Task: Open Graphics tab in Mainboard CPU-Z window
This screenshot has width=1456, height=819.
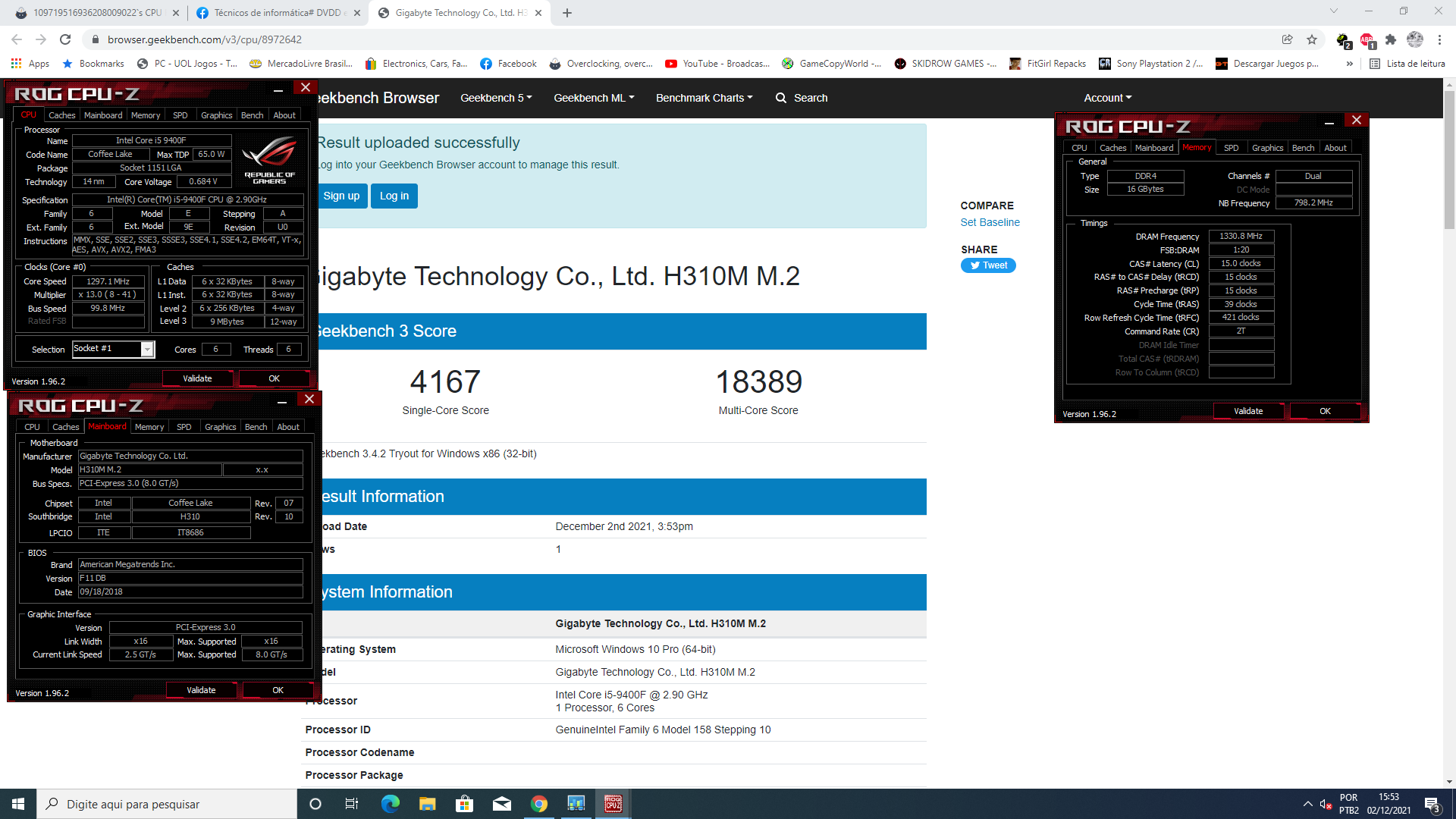Action: [220, 427]
